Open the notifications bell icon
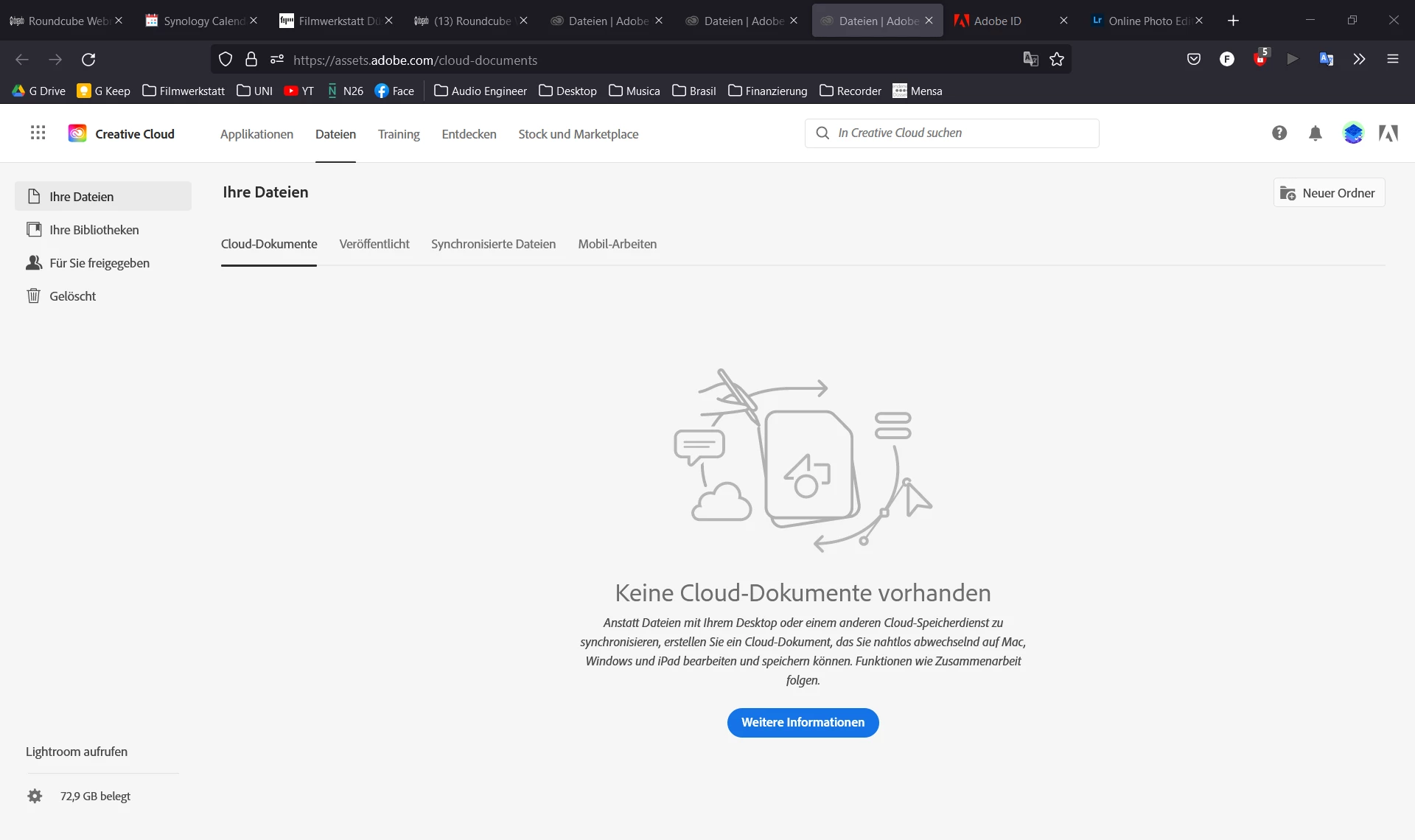The height and width of the screenshot is (840, 1415). click(x=1316, y=133)
